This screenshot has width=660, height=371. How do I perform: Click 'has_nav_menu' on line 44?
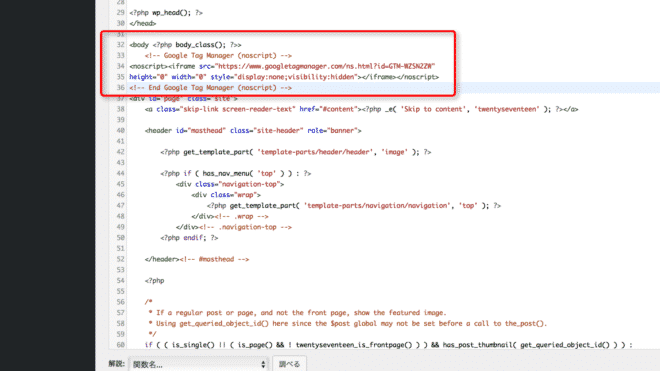tap(226, 173)
